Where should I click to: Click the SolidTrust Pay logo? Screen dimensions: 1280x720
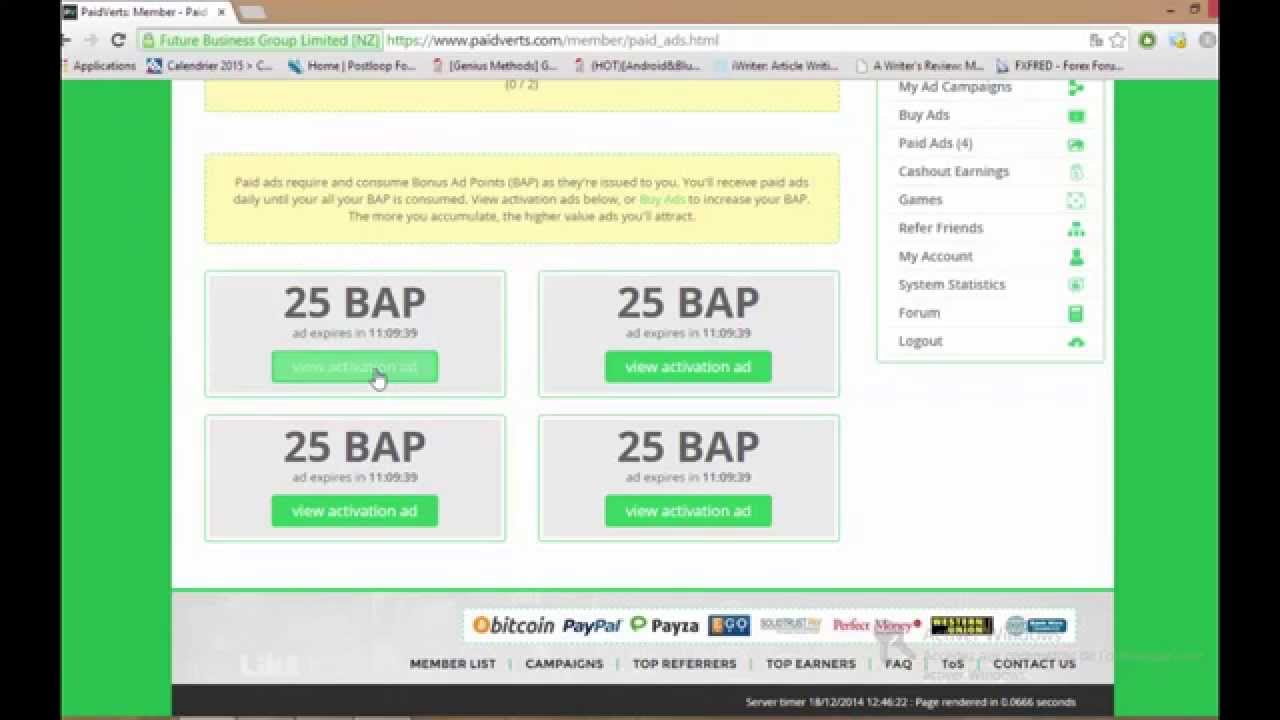790,625
